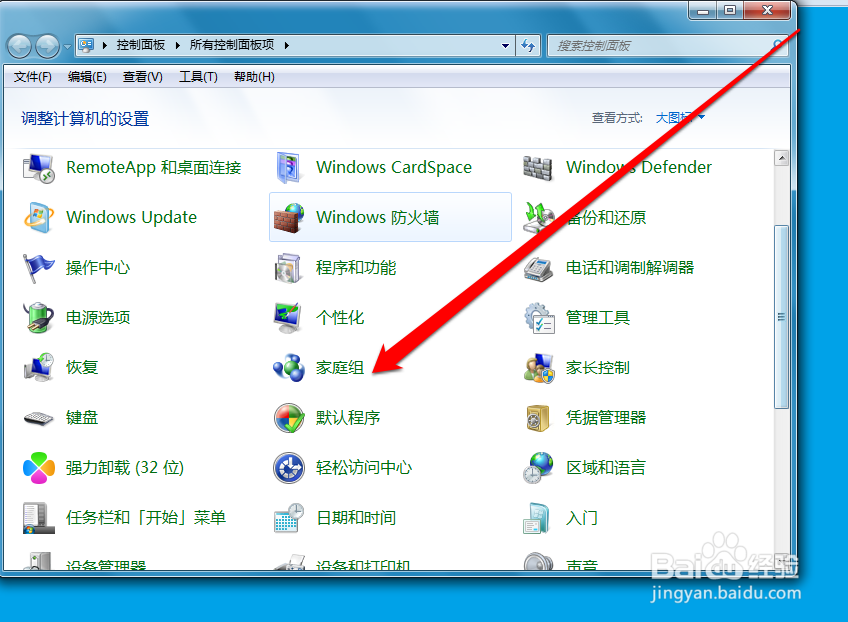This screenshot has height=622, width=848.
Task: Click the 轻松访问中心 text link
Action: pos(364,468)
